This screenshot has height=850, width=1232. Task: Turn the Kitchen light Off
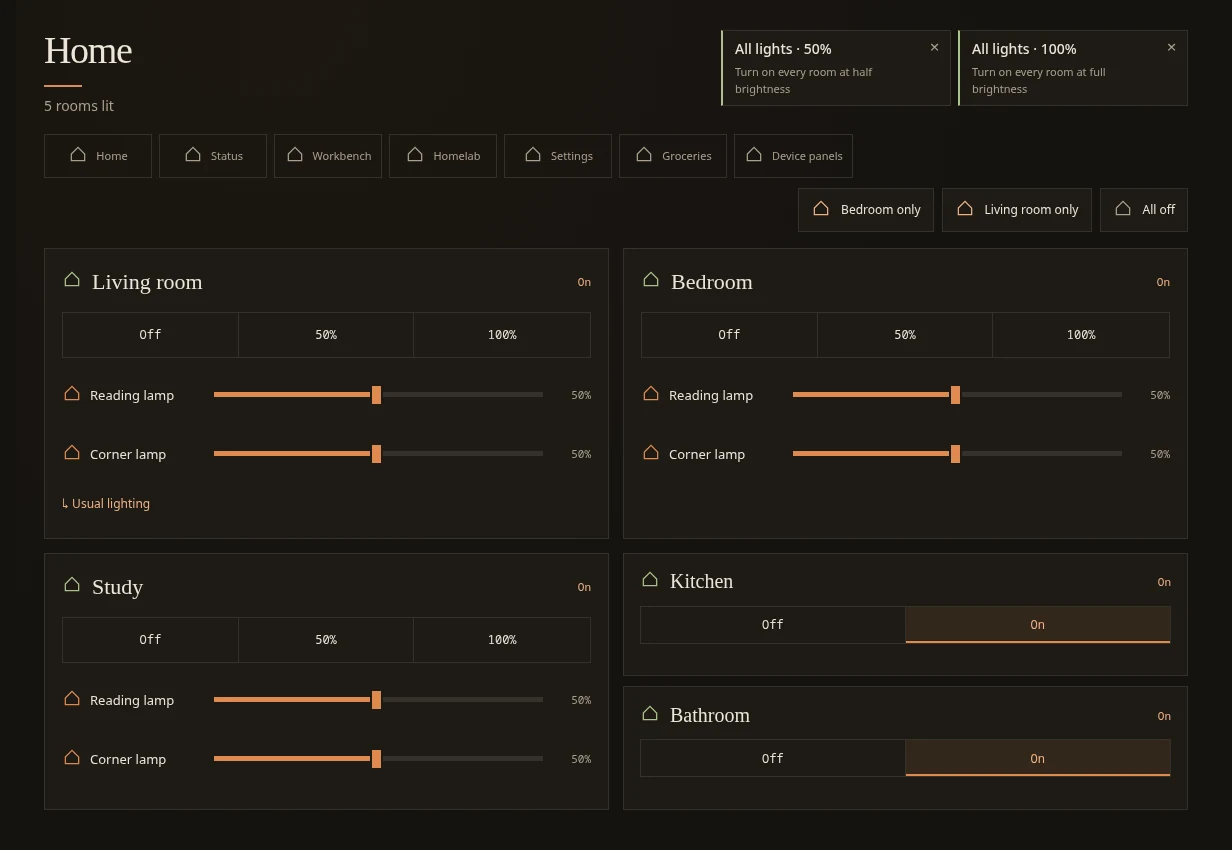click(x=773, y=625)
